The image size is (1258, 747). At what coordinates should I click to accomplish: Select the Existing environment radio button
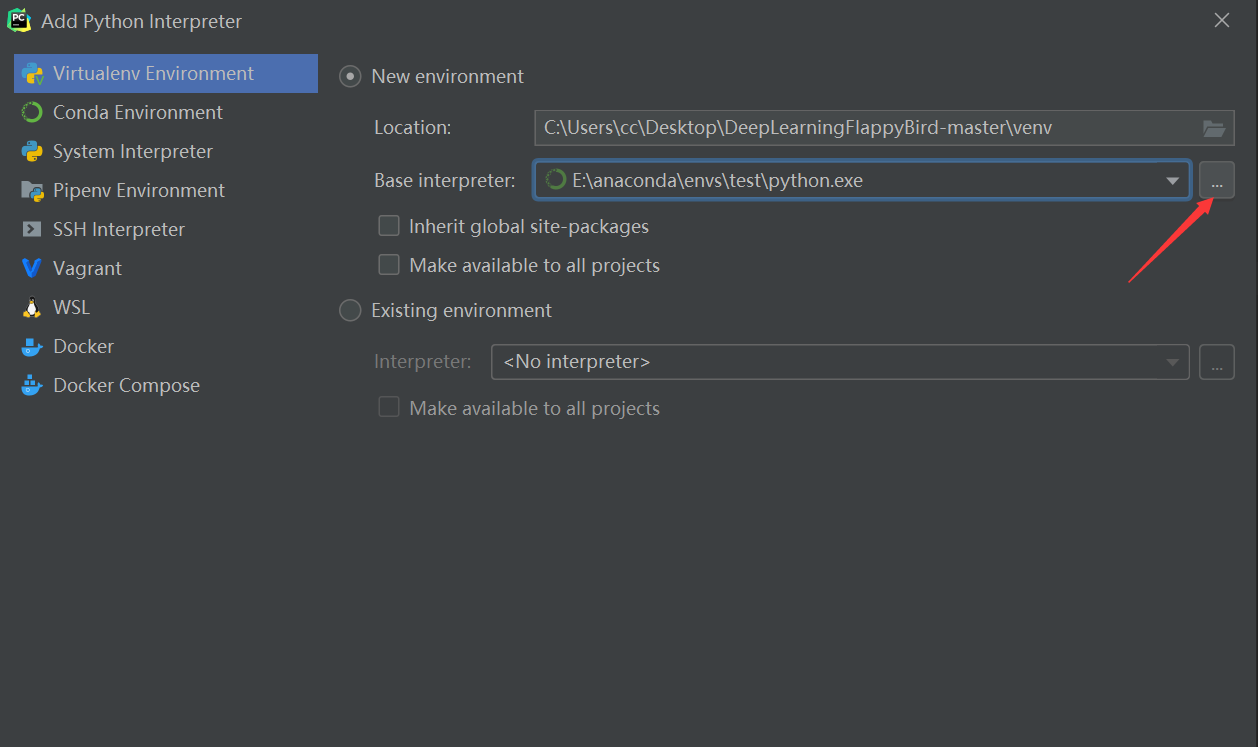350,311
